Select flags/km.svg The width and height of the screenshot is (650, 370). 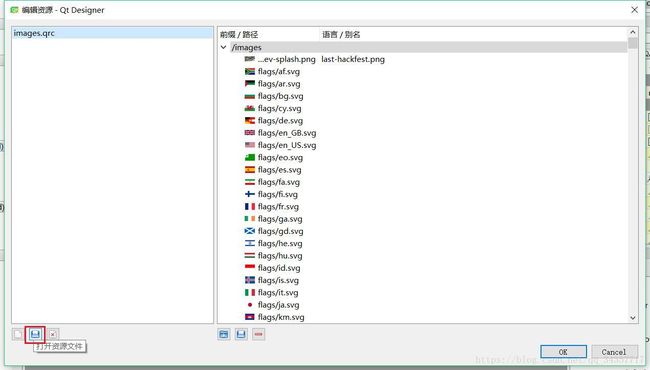pyautogui.click(x=281, y=317)
